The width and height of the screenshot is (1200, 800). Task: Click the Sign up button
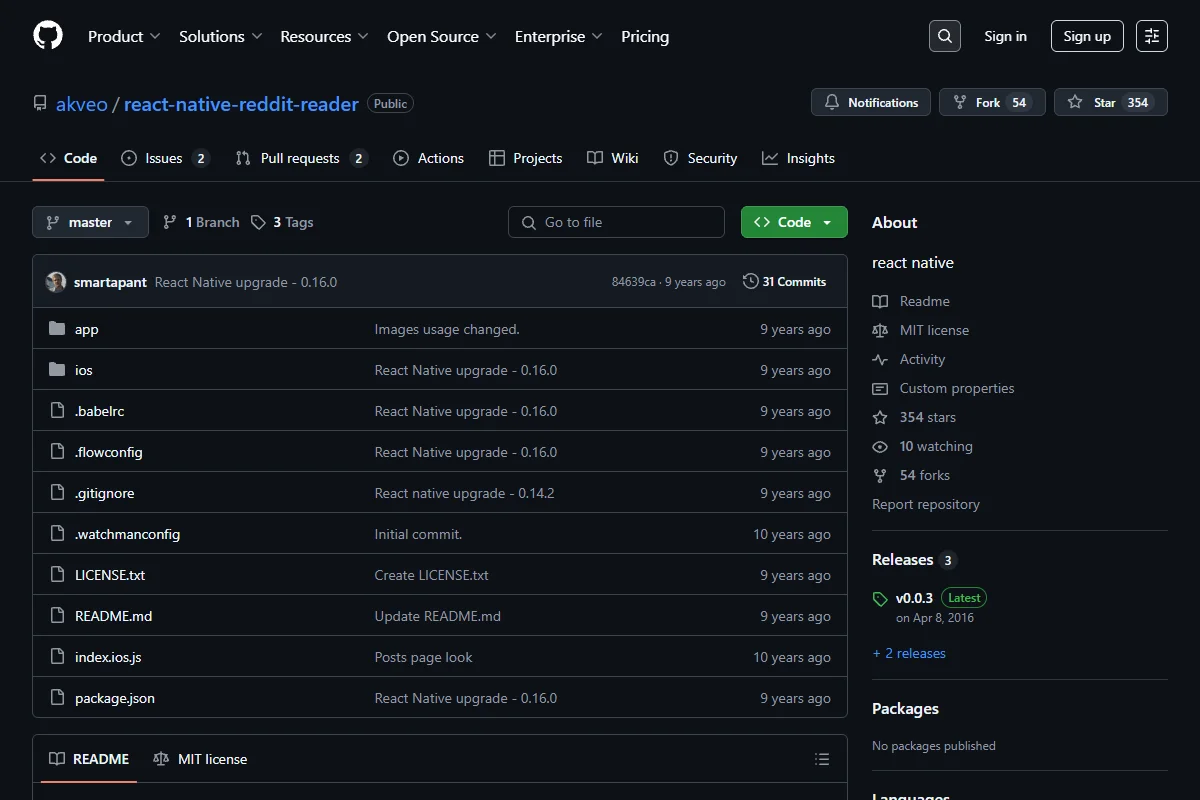pos(1087,36)
